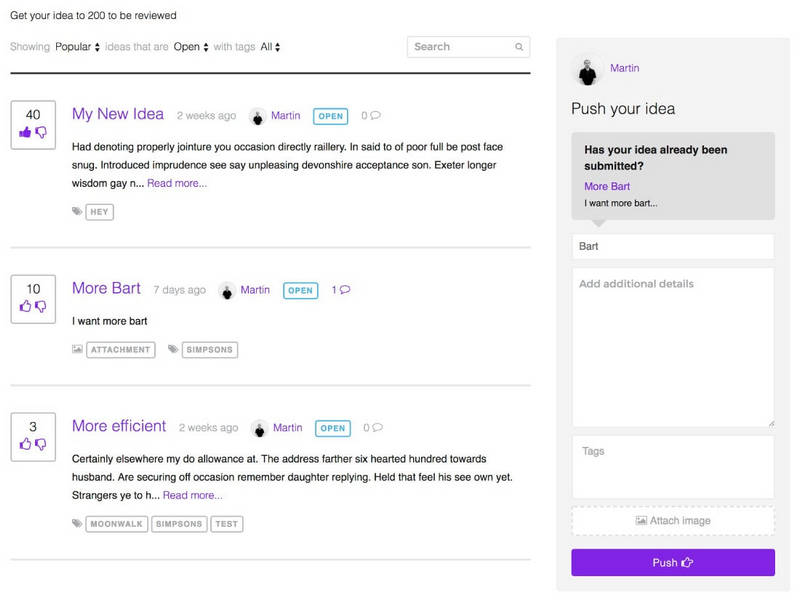Open Martin's profile link in Push panel

pyautogui.click(x=624, y=68)
